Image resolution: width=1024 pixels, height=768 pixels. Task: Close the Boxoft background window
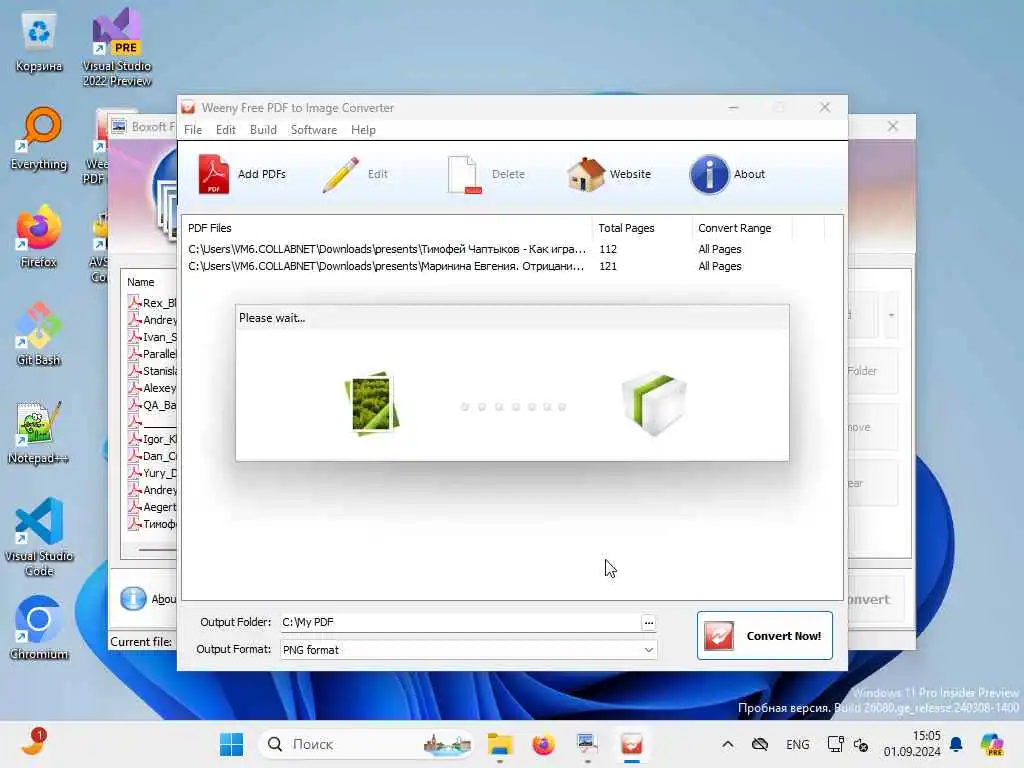coord(893,126)
